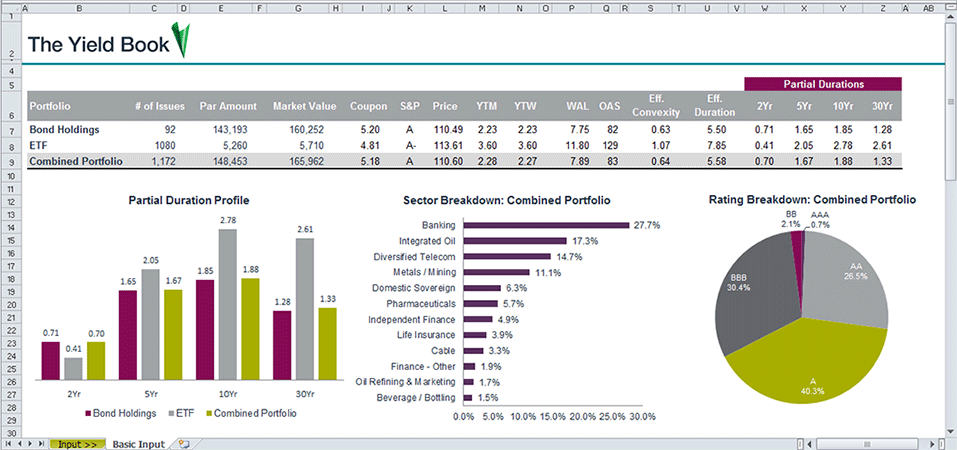This screenshot has height=450, width=957.
Task: Click the Domestic Sovereign sector label
Action: [x=414, y=288]
